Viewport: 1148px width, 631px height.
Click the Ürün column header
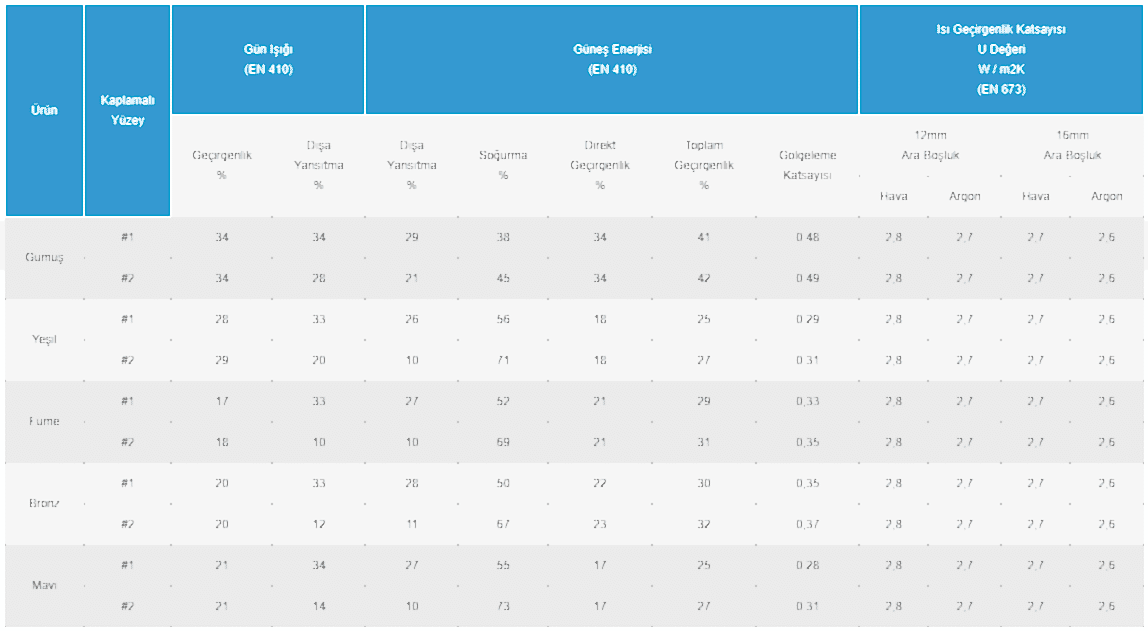tap(44, 111)
